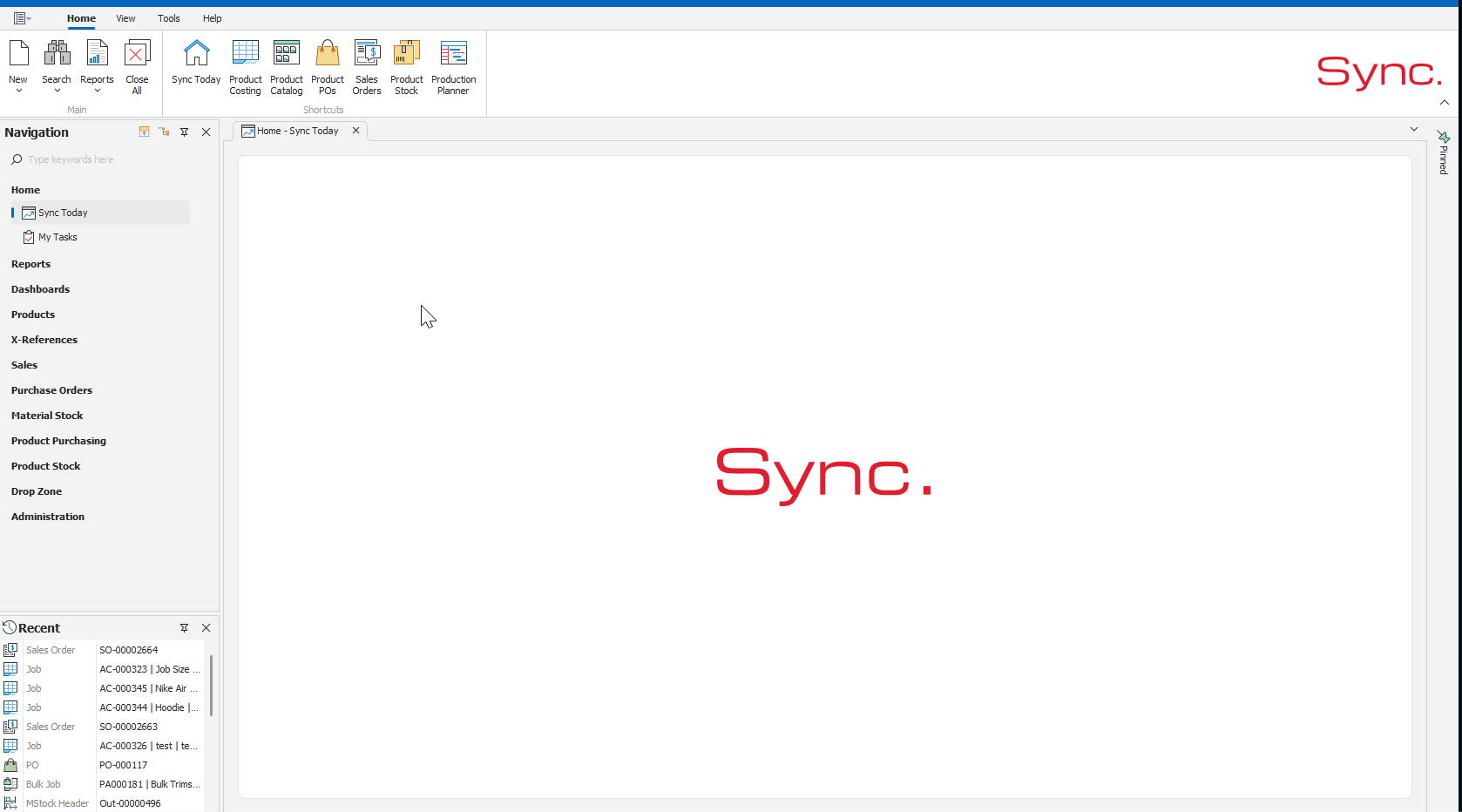Expand the Reports dropdown arrow in ribbon
The width and height of the screenshot is (1462, 812).
click(x=97, y=91)
